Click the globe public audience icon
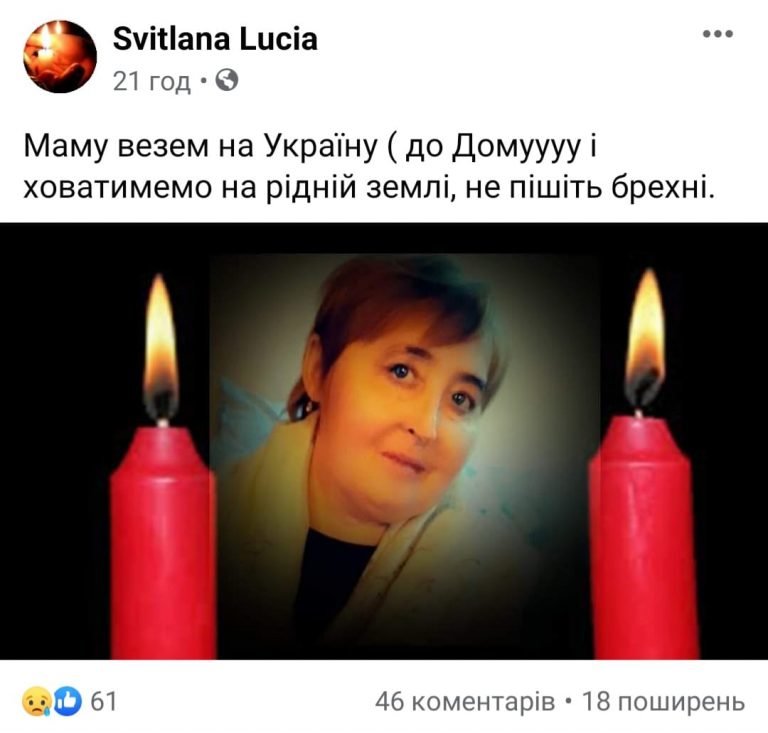Screen dimensions: 768x733 click(x=227, y=80)
